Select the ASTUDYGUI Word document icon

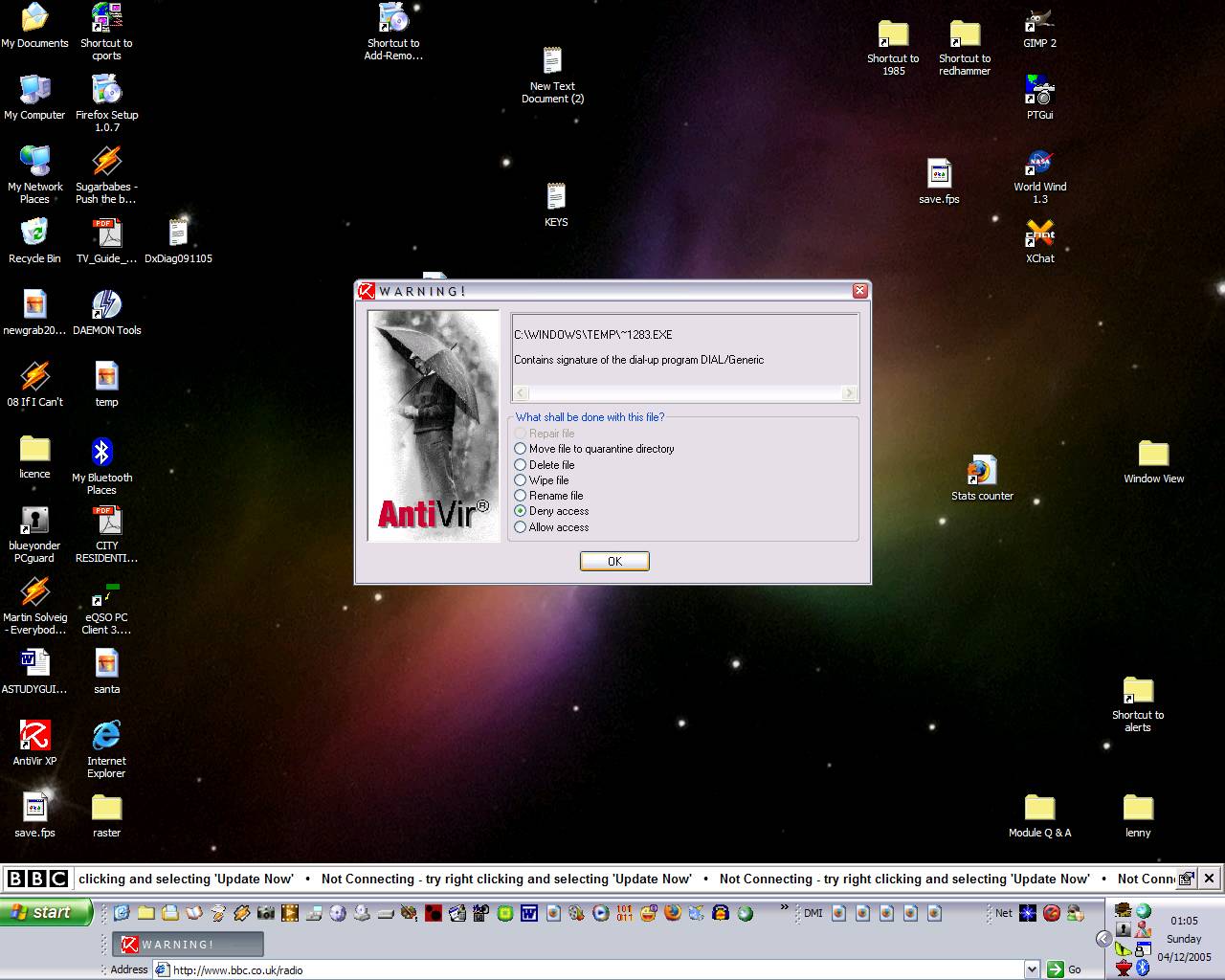(34, 672)
